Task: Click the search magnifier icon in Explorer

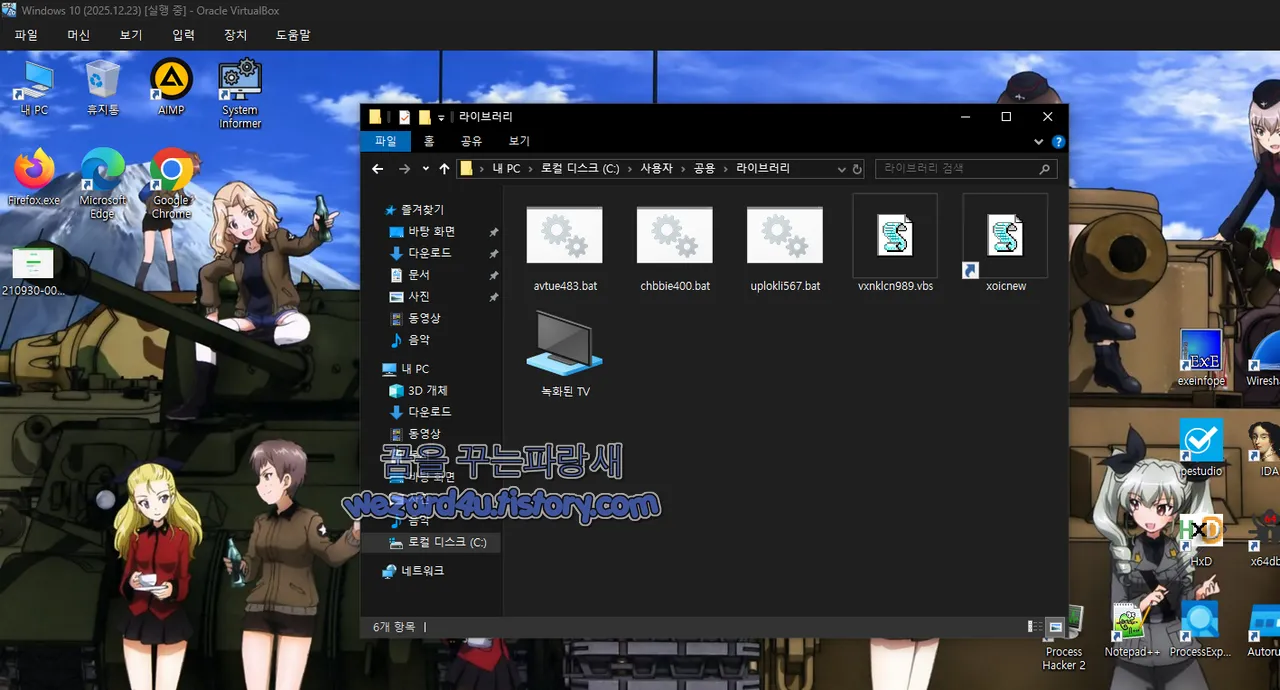Action: click(1045, 169)
